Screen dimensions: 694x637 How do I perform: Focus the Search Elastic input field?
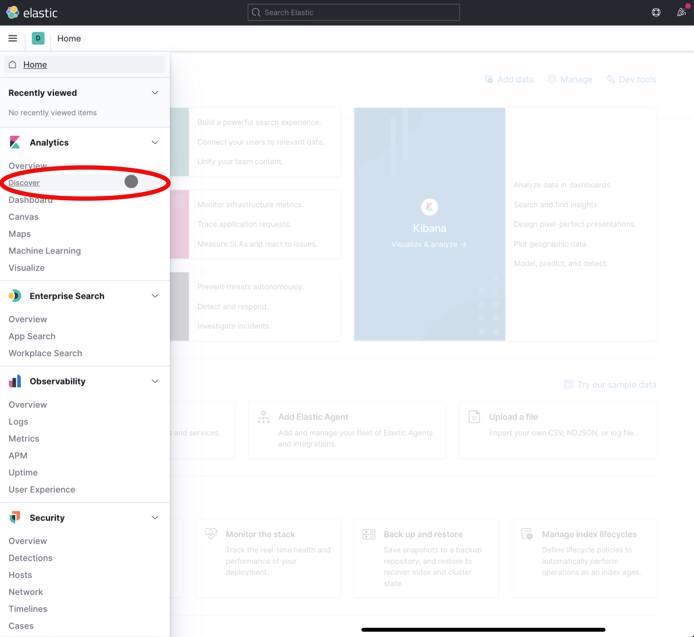[x=354, y=12]
